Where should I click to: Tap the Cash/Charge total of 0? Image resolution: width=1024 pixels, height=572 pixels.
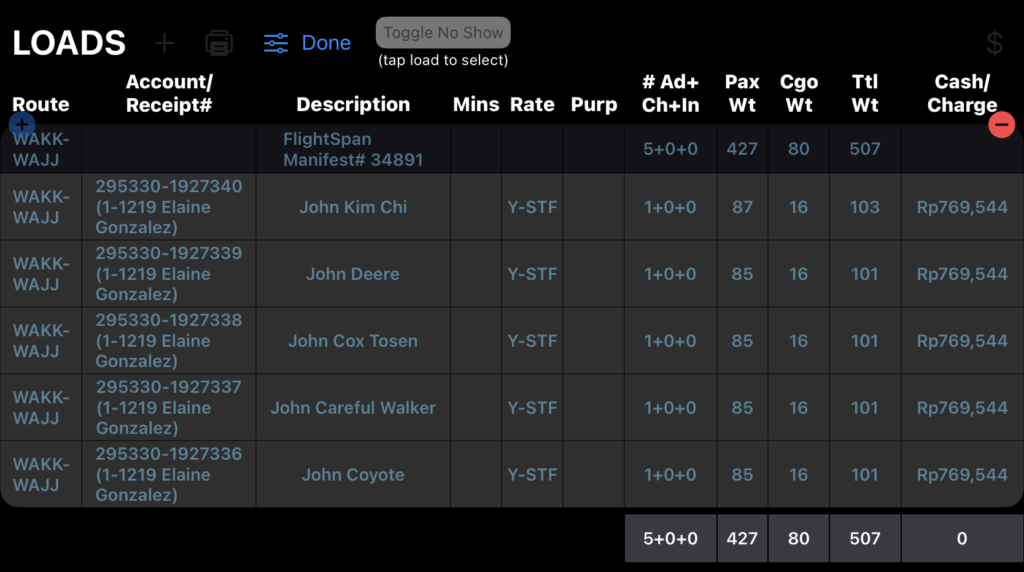click(962, 538)
